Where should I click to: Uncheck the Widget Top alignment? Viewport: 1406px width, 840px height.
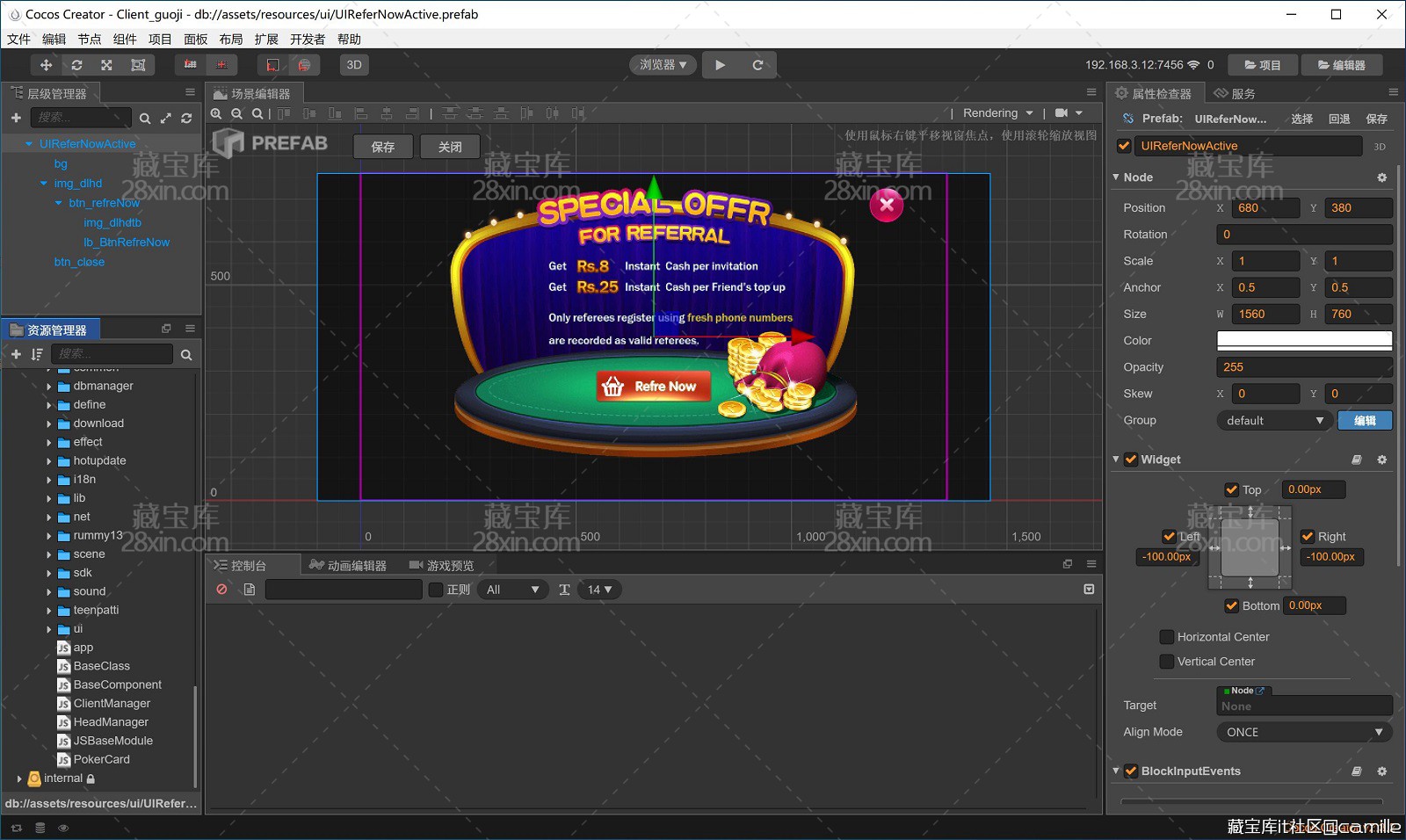click(x=1232, y=490)
